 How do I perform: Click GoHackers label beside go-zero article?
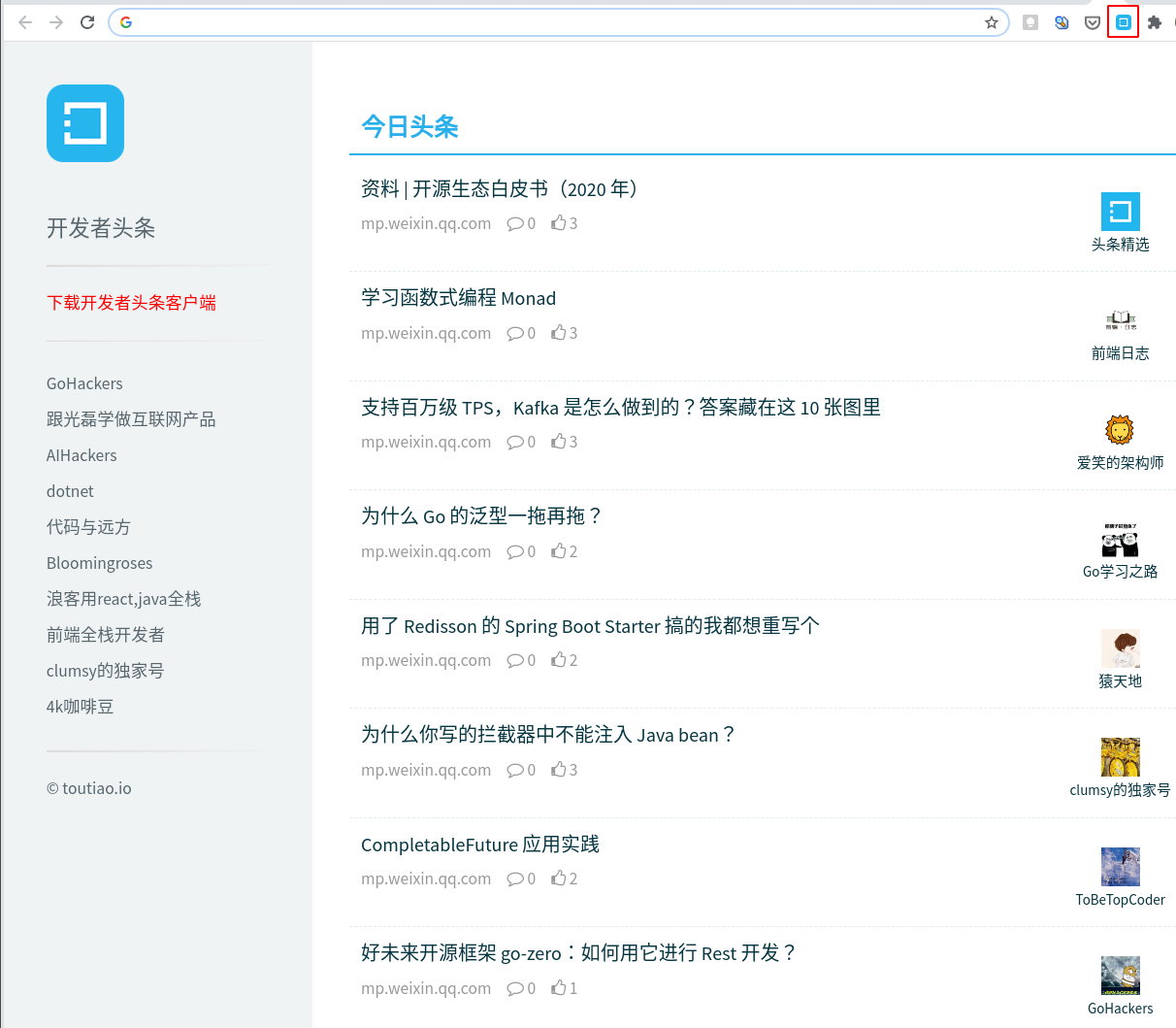(x=1121, y=1009)
